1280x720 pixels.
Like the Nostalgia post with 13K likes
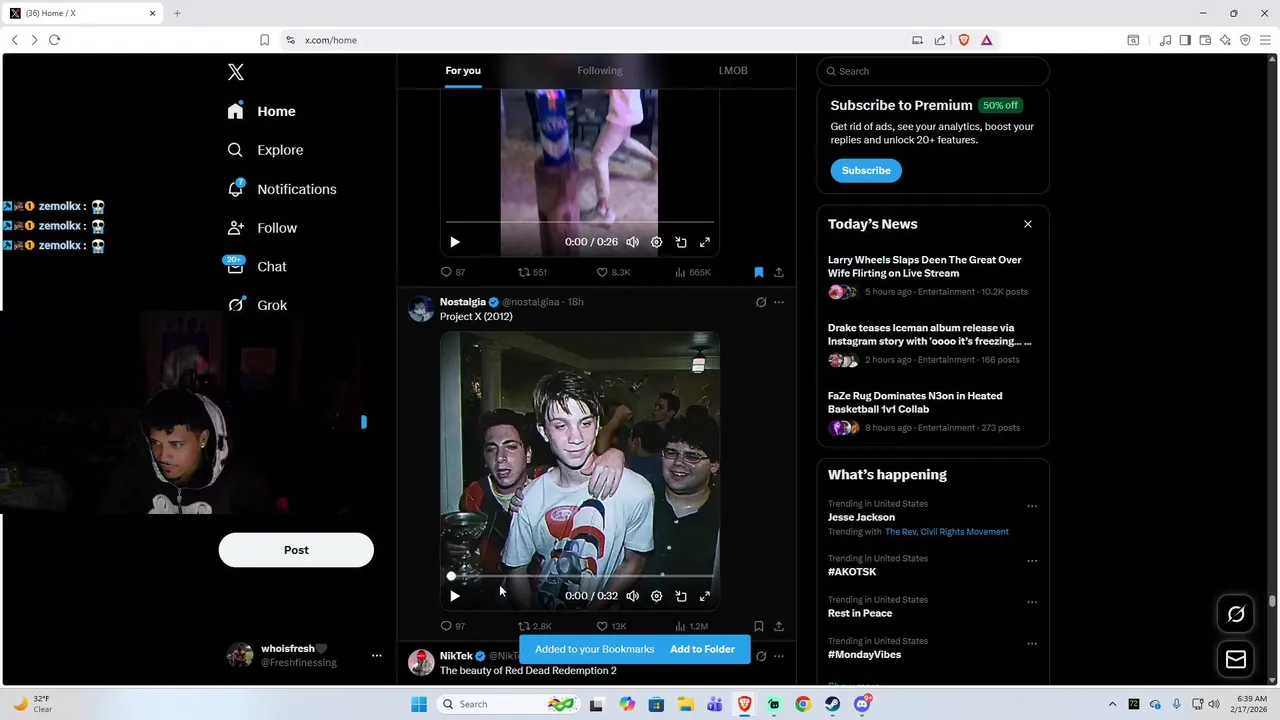pos(611,626)
